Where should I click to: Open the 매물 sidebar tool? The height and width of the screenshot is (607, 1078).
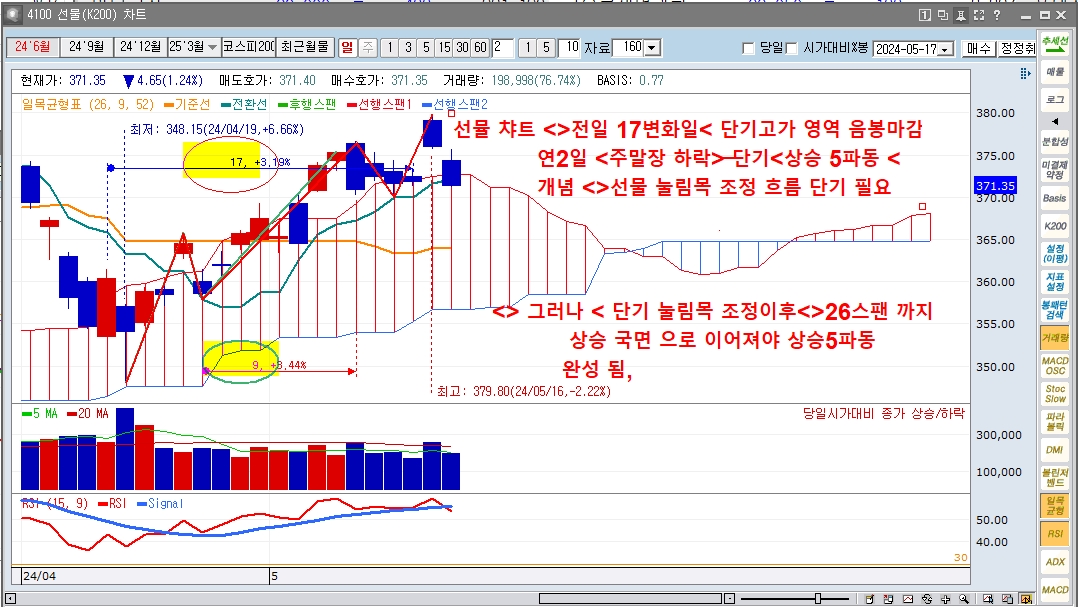pos(1055,71)
